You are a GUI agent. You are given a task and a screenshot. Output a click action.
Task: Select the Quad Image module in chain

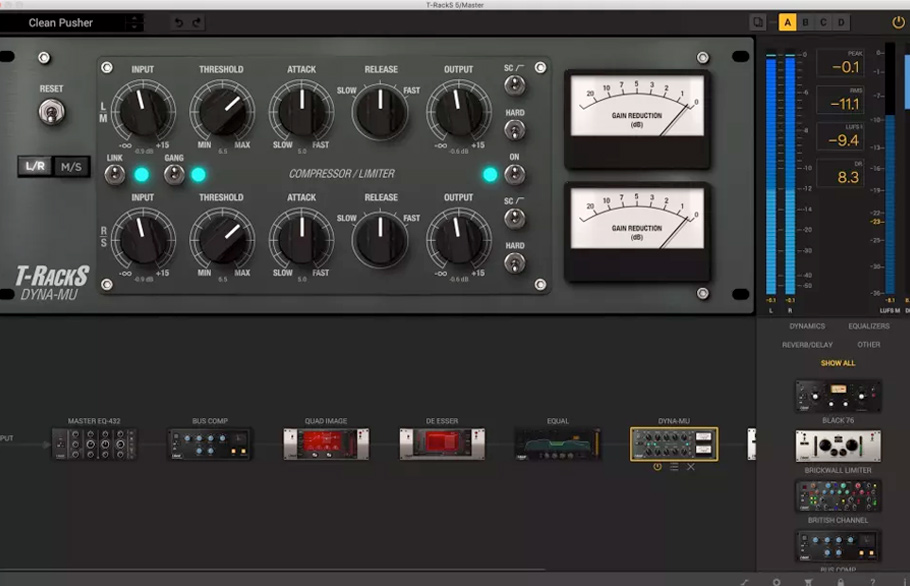point(326,444)
